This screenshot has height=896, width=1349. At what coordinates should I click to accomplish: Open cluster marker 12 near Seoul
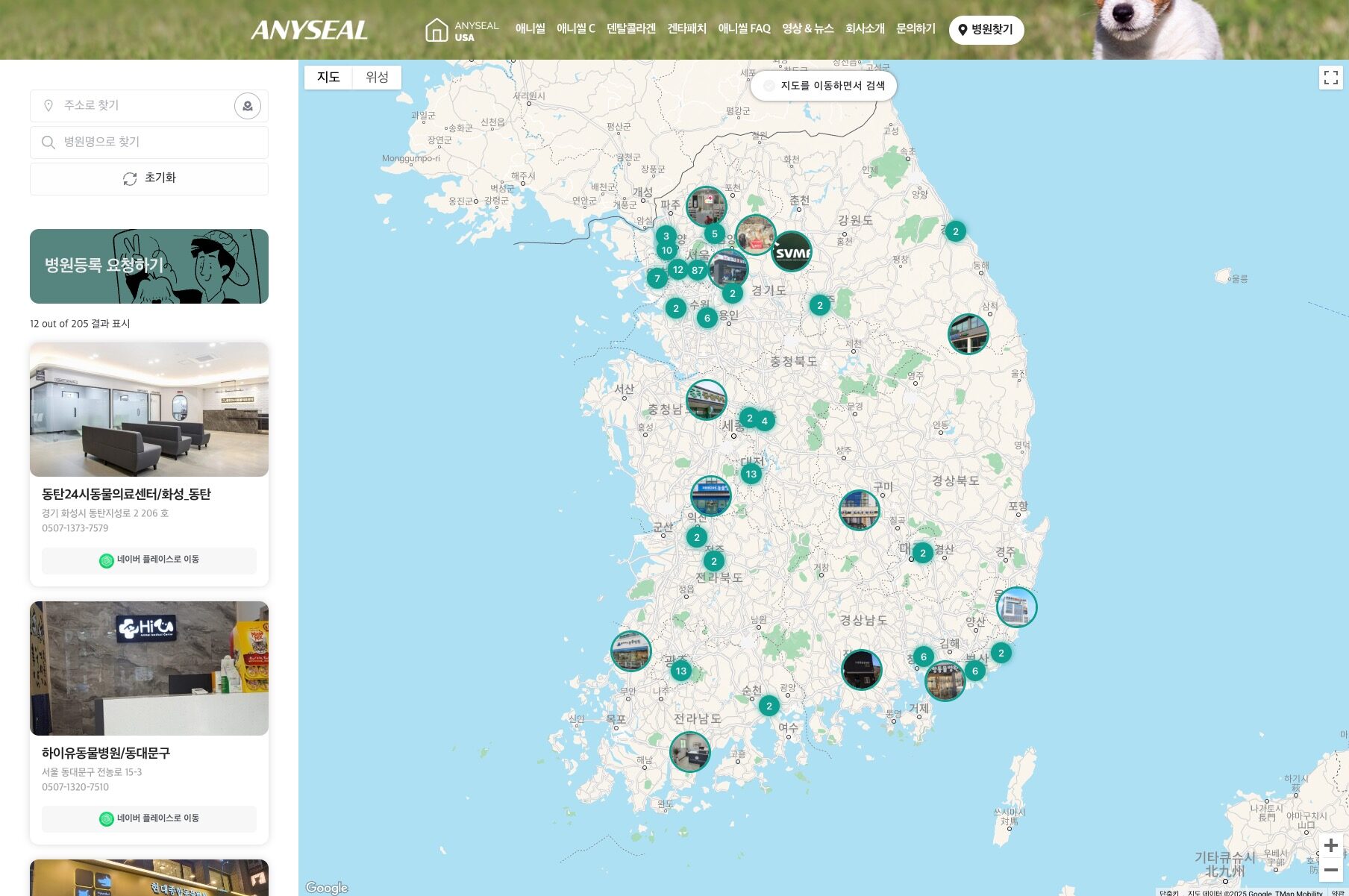(677, 269)
